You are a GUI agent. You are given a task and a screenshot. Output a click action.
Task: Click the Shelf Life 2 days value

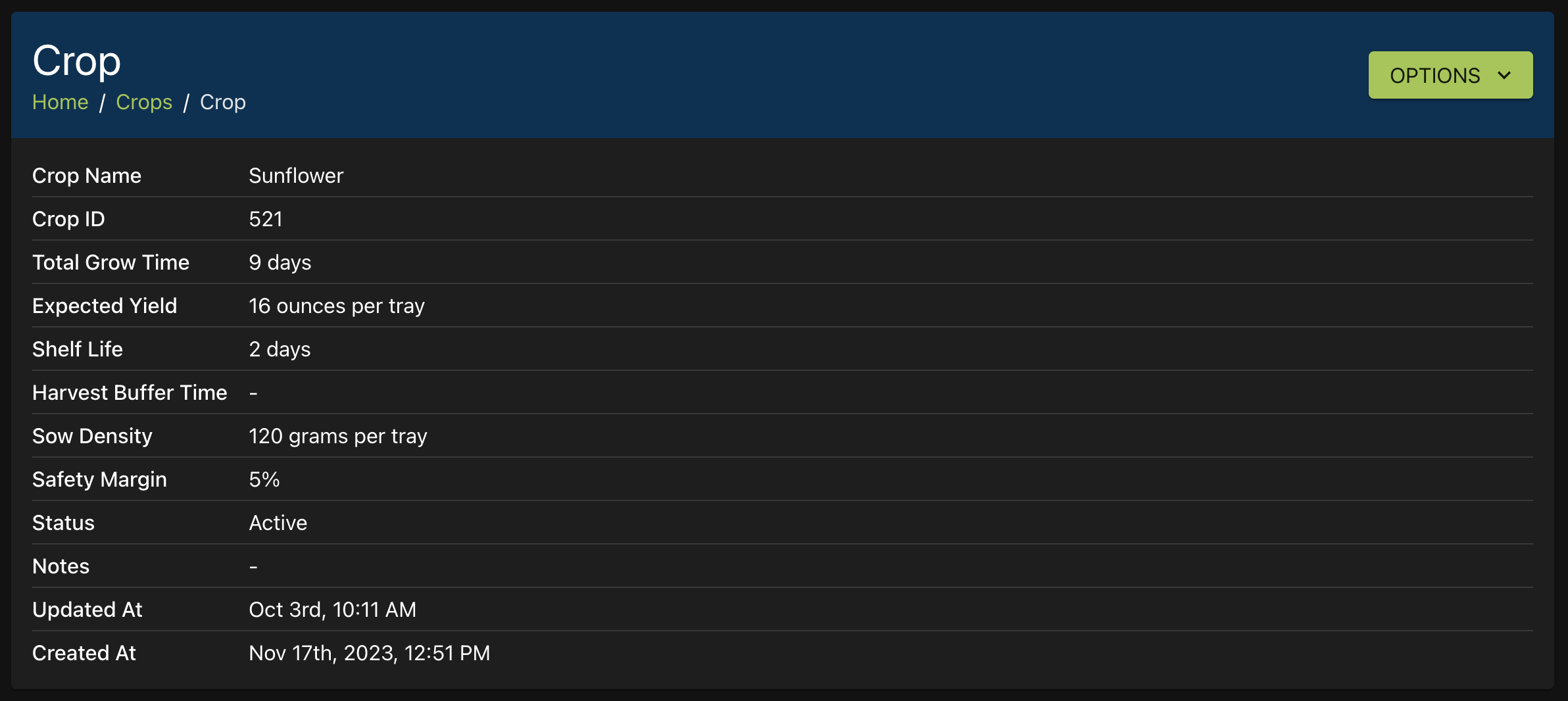[x=280, y=349]
